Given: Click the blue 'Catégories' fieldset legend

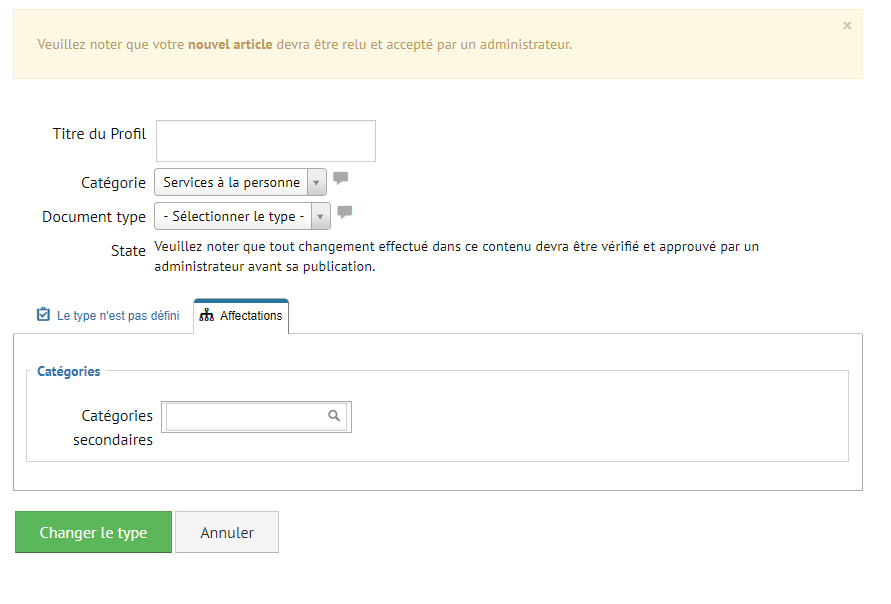Looking at the screenshot, I should click(x=69, y=372).
